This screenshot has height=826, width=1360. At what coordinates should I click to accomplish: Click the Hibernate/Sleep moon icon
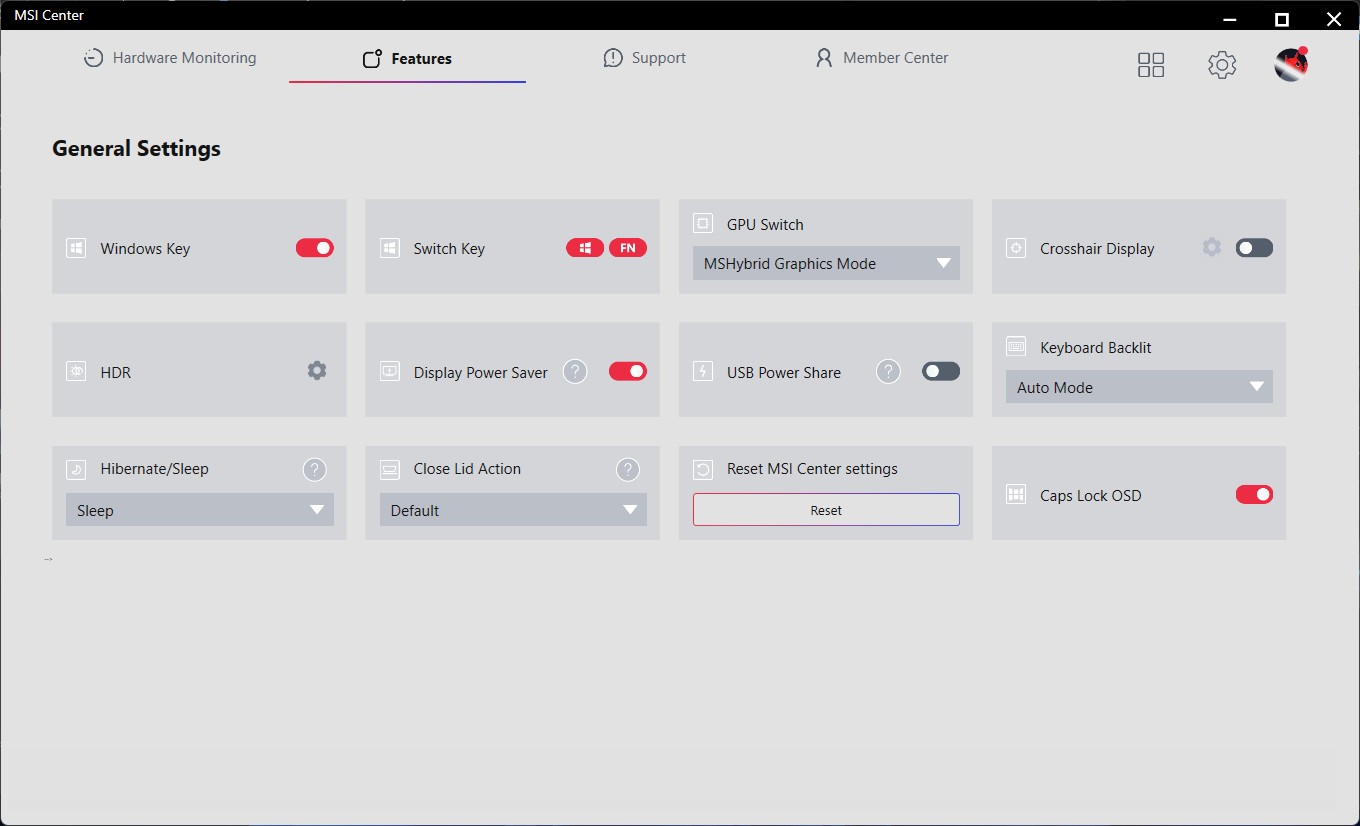pyautogui.click(x=76, y=469)
